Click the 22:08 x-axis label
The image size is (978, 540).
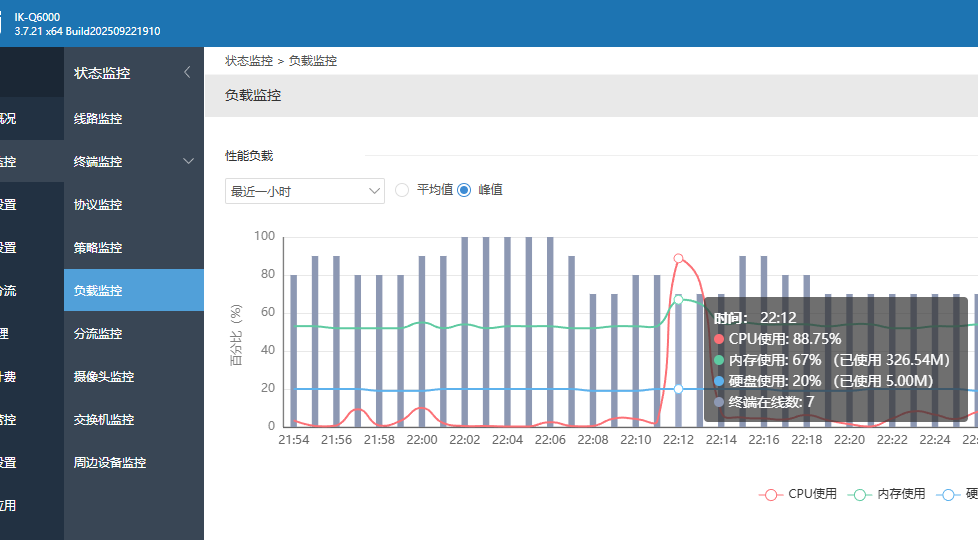pyautogui.click(x=593, y=440)
